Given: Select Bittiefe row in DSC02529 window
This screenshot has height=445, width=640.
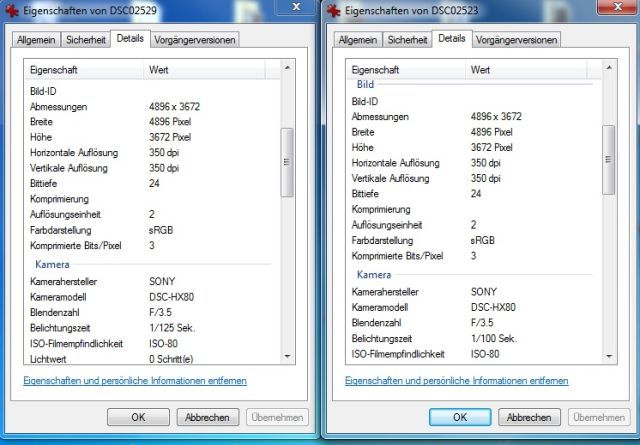Looking at the screenshot, I should 152,183.
